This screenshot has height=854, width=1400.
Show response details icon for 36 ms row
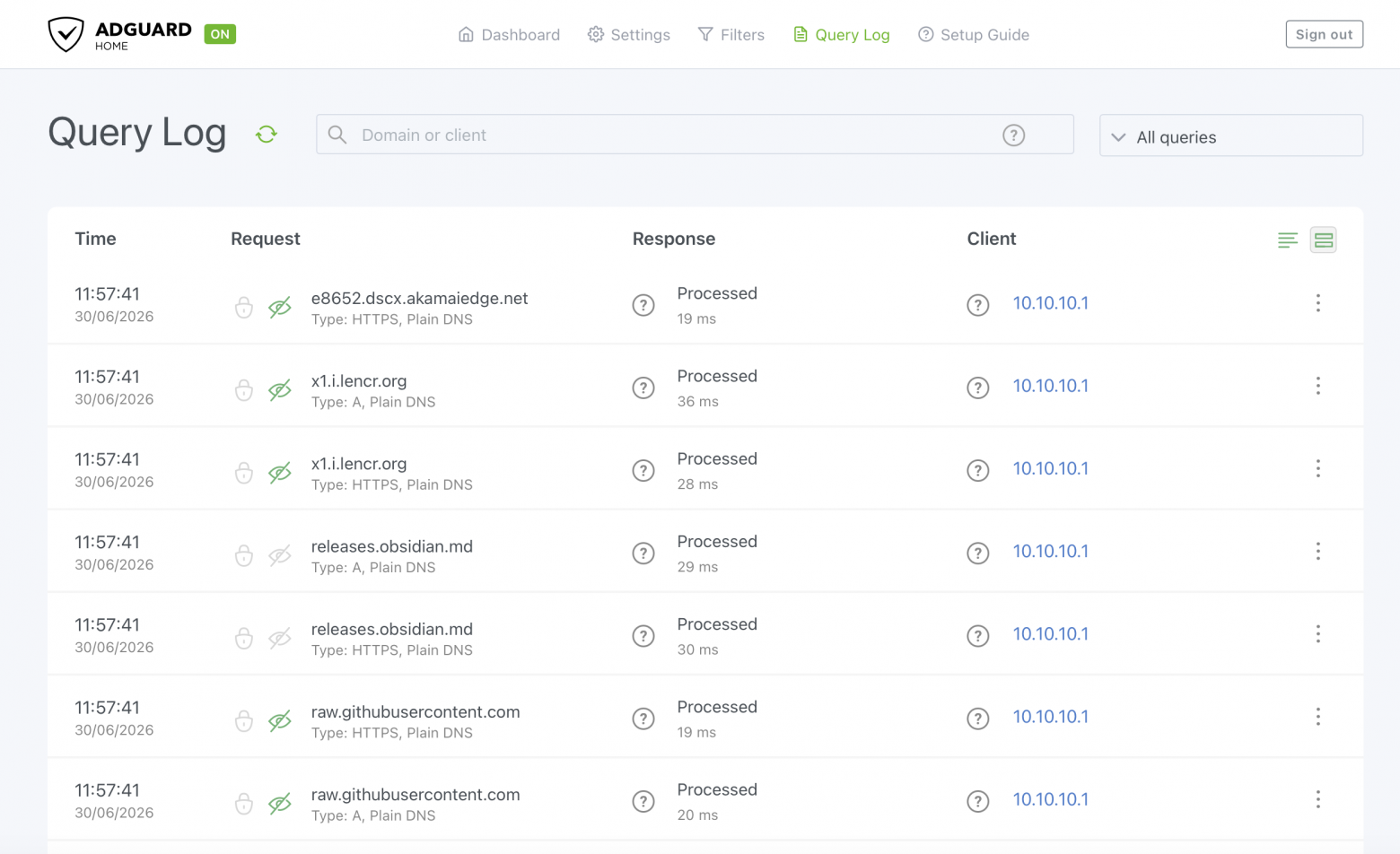643,388
